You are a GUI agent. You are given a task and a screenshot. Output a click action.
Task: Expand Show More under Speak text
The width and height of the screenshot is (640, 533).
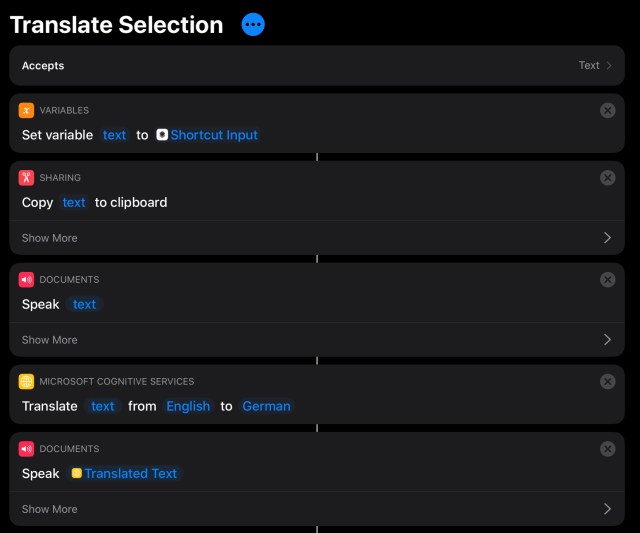pyautogui.click(x=316, y=340)
